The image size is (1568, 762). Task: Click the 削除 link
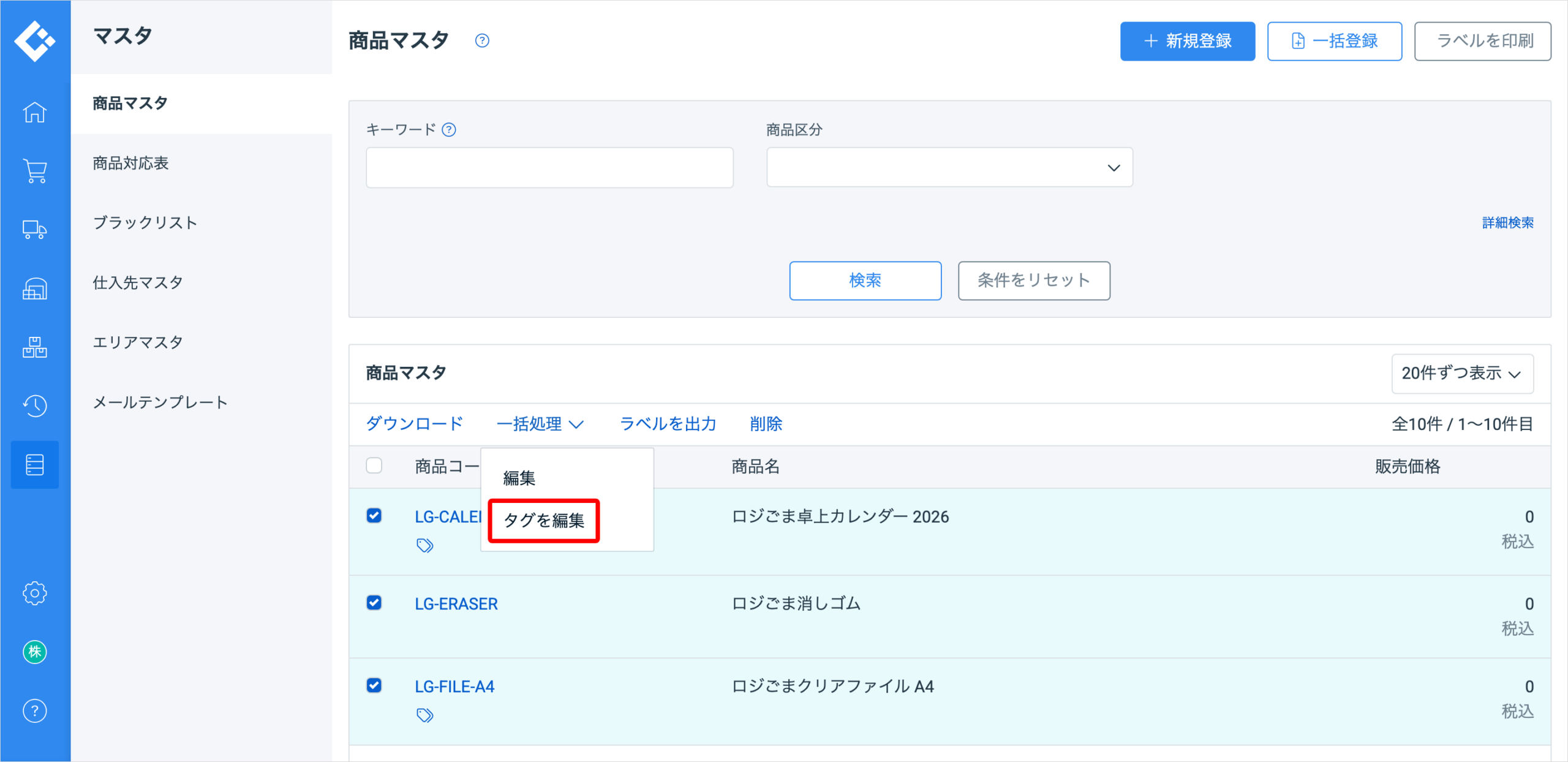(x=766, y=424)
